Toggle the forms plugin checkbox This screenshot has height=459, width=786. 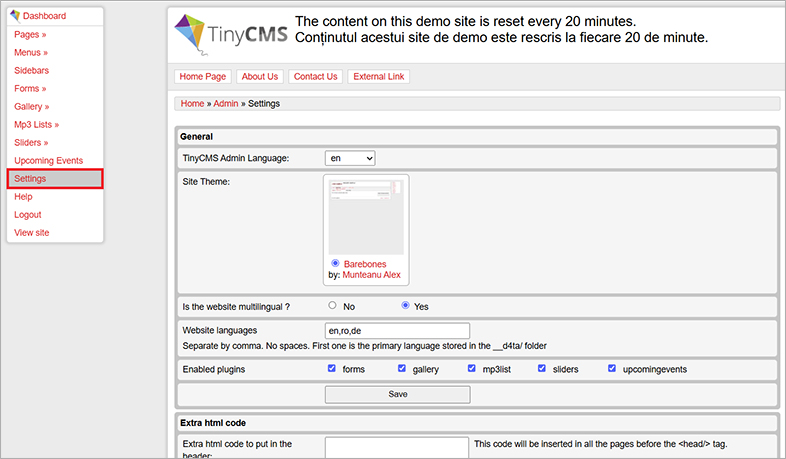(x=332, y=369)
